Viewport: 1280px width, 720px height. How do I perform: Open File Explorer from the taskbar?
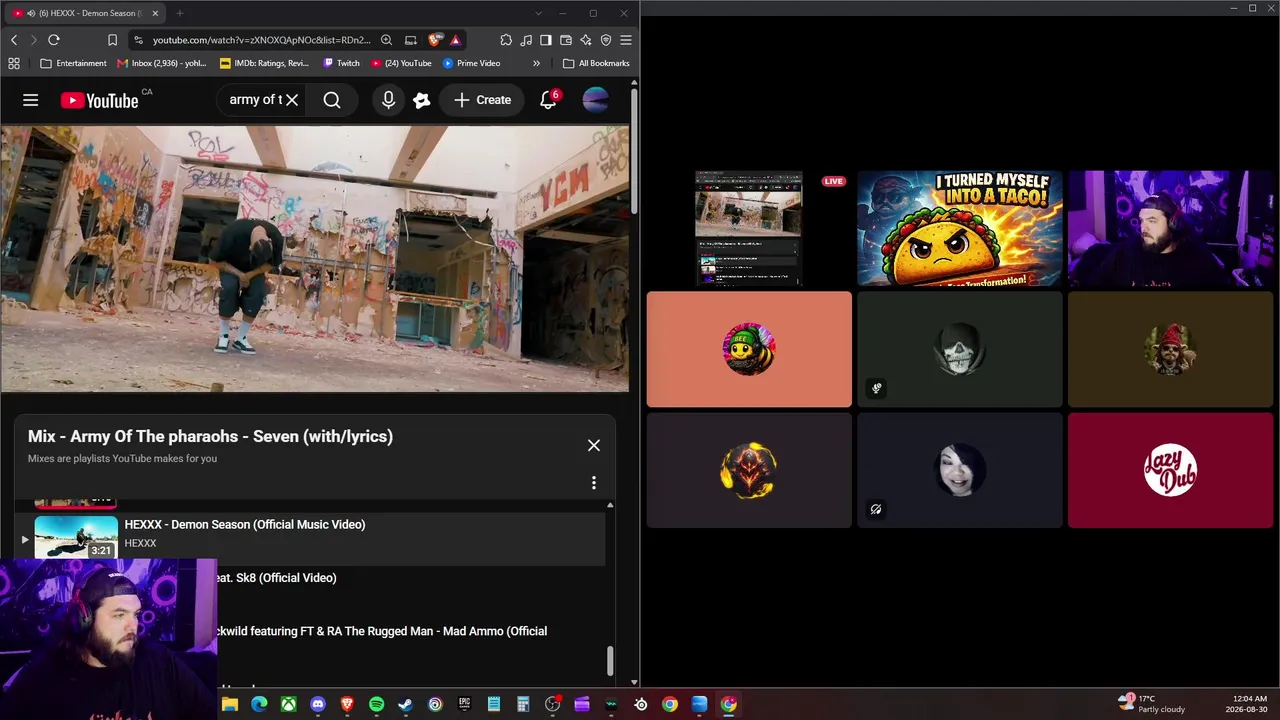coord(230,704)
